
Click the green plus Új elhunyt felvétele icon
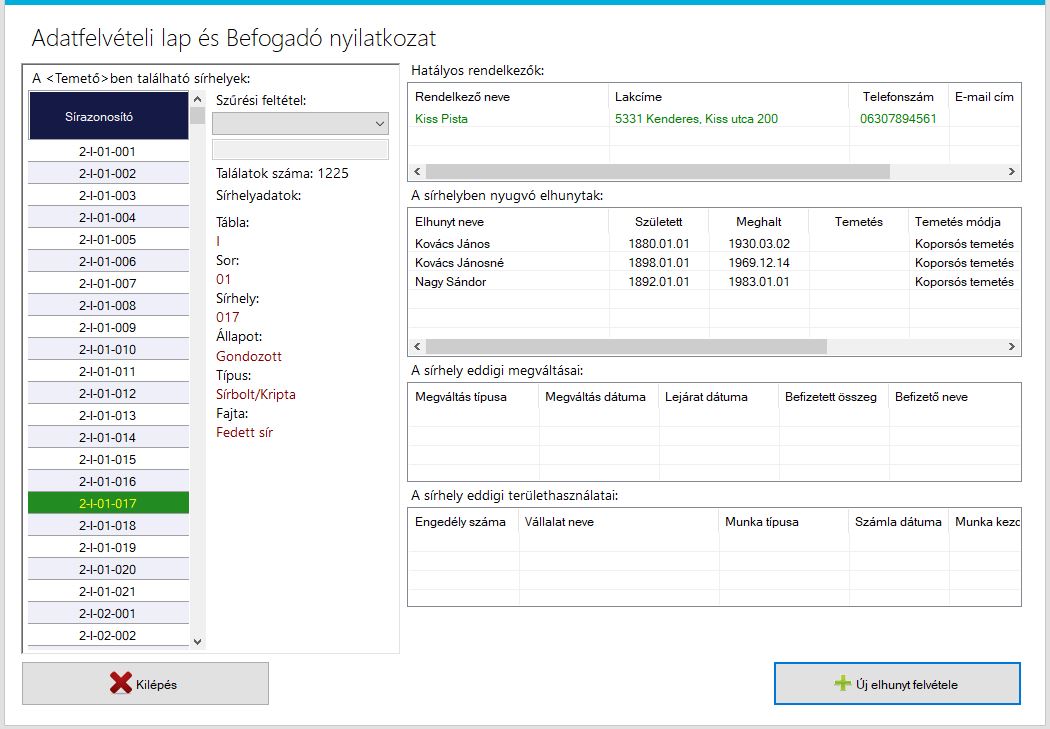843,684
